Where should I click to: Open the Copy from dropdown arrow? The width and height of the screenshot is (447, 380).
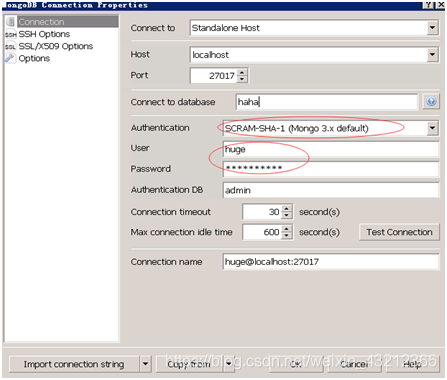[229, 364]
